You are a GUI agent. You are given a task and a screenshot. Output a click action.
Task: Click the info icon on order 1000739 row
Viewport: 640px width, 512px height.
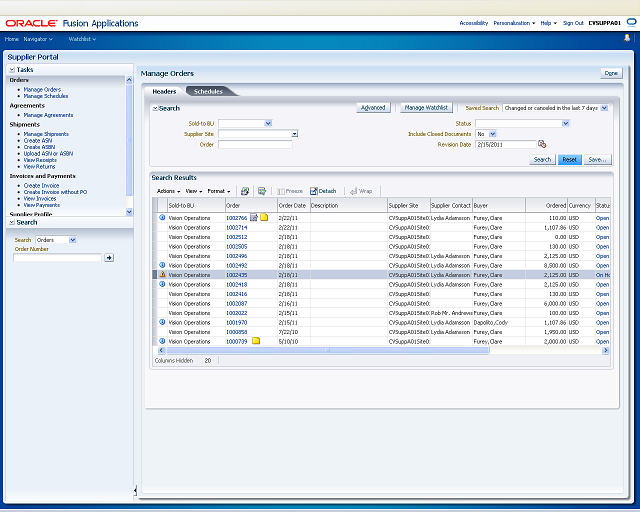(x=162, y=341)
